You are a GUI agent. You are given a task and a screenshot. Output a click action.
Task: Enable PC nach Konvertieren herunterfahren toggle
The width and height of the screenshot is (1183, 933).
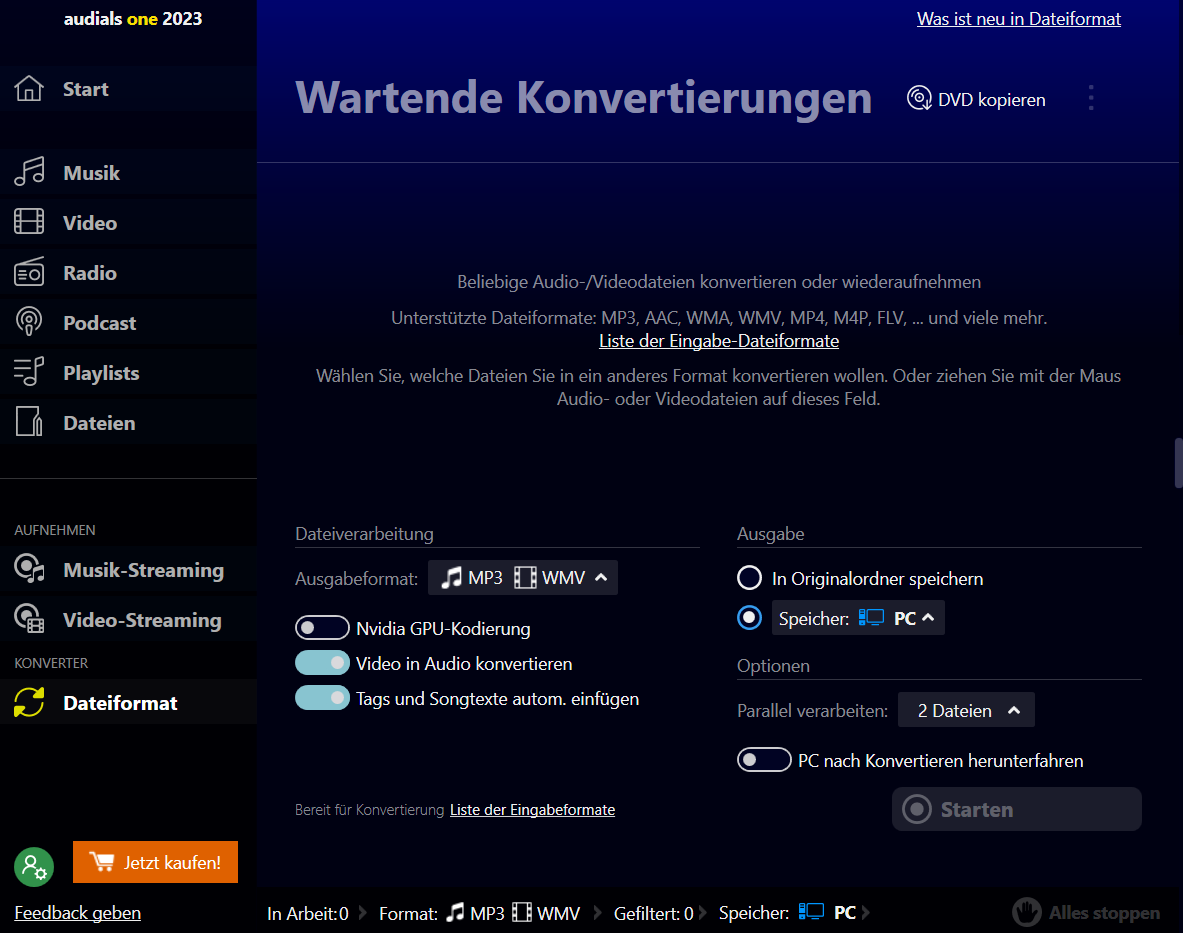tap(764, 760)
